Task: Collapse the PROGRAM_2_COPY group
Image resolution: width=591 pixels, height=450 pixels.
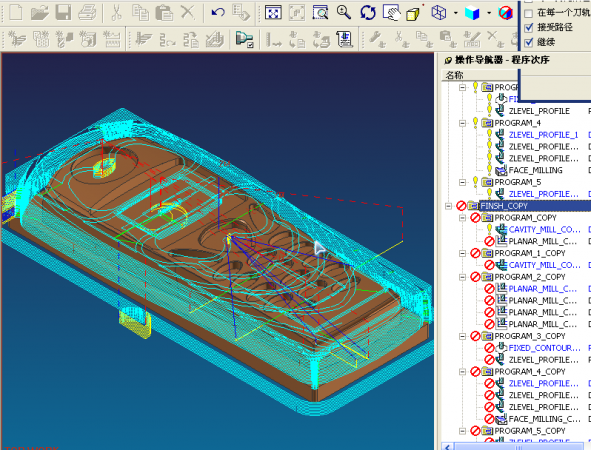Action: point(462,277)
